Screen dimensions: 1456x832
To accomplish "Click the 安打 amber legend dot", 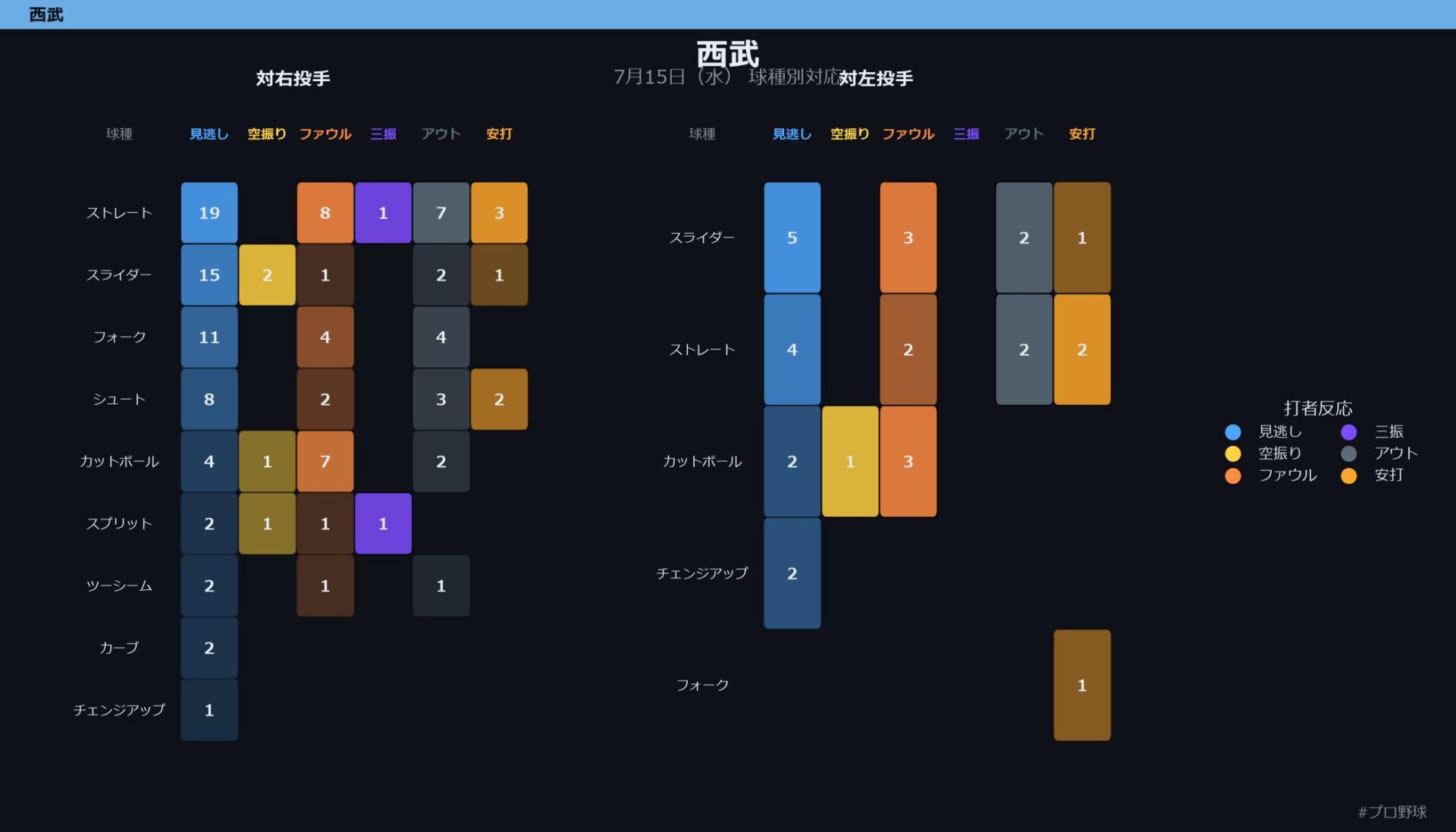I will click(x=1348, y=476).
